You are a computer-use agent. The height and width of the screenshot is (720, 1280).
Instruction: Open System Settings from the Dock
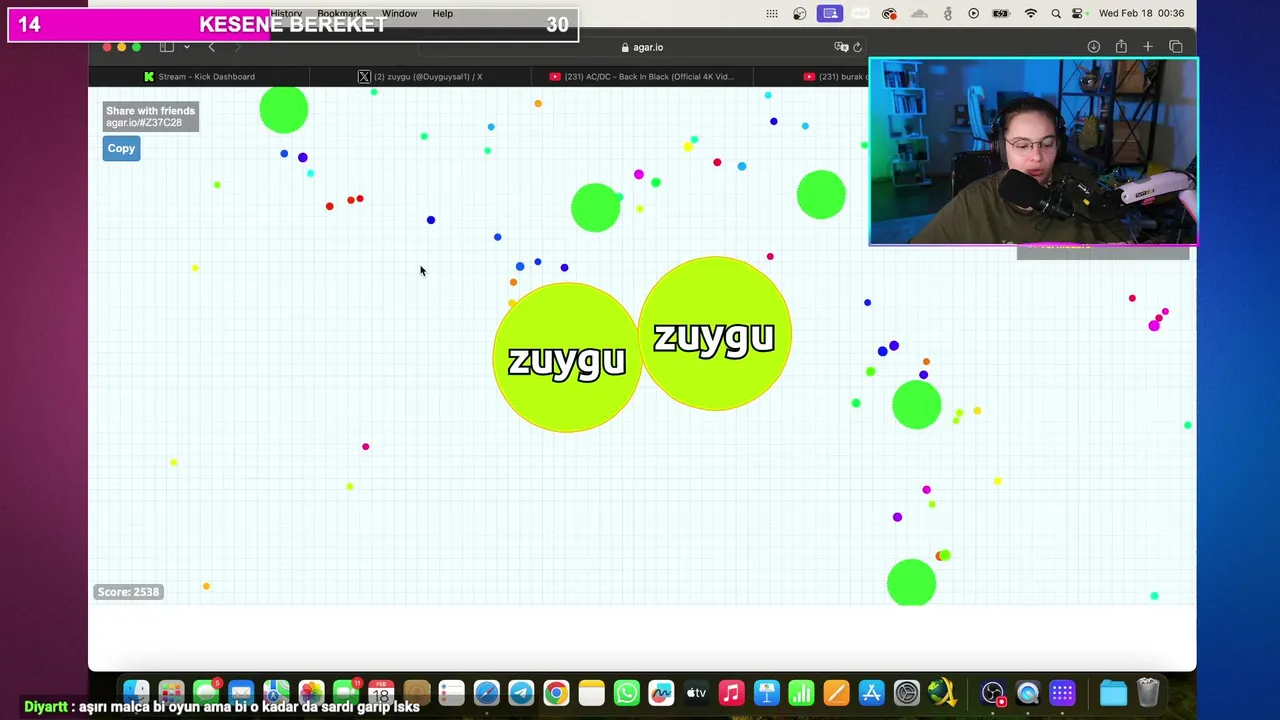point(906,692)
